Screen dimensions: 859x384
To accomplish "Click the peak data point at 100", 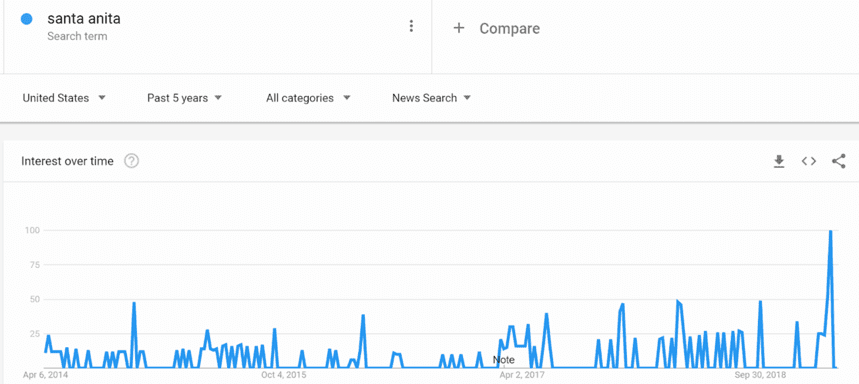I will [x=831, y=231].
